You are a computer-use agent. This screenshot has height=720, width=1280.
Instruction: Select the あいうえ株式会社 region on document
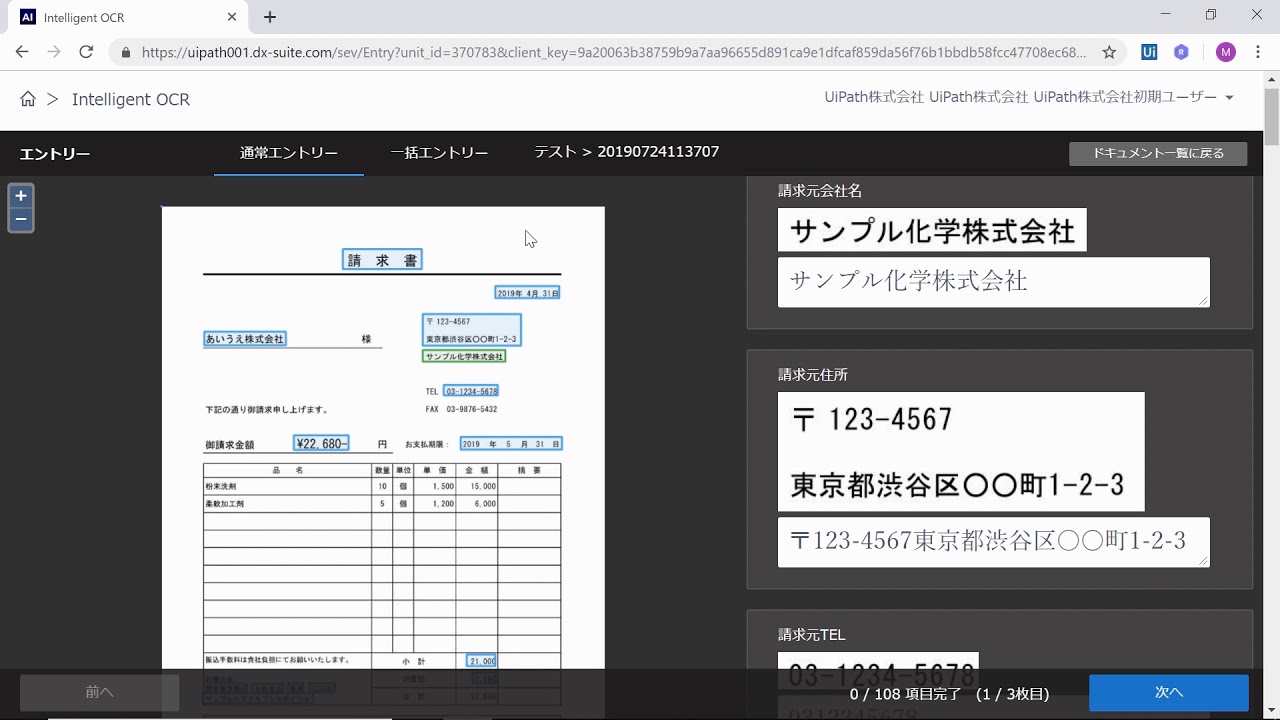[x=245, y=339]
